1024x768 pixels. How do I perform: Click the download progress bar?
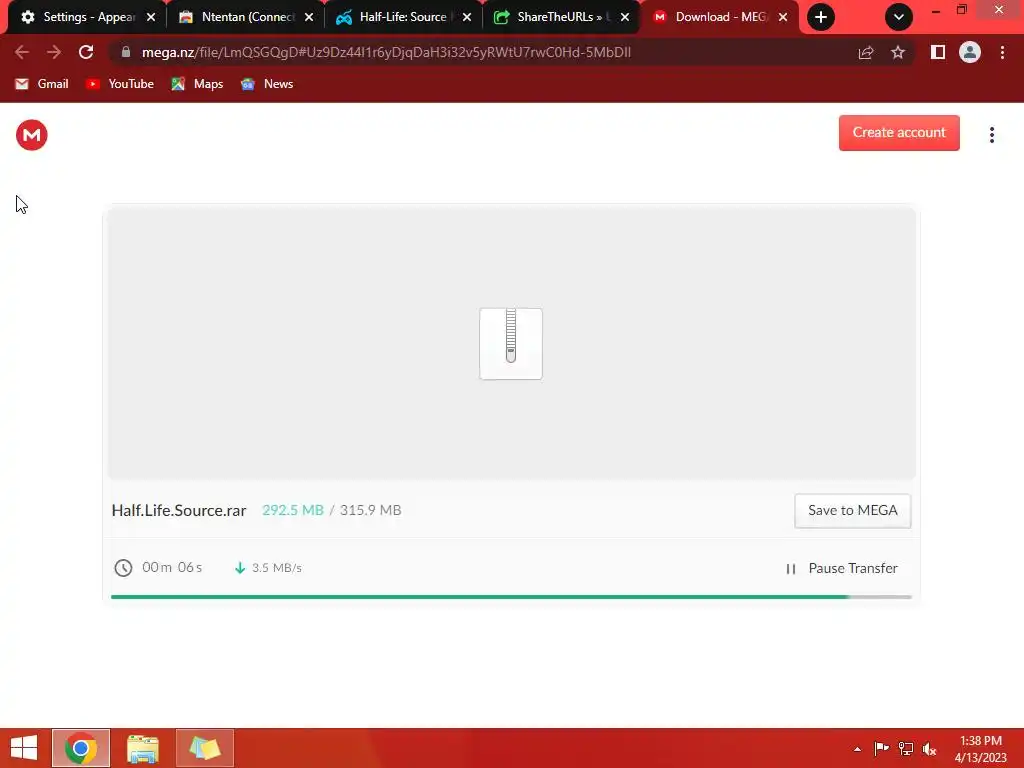(511, 597)
